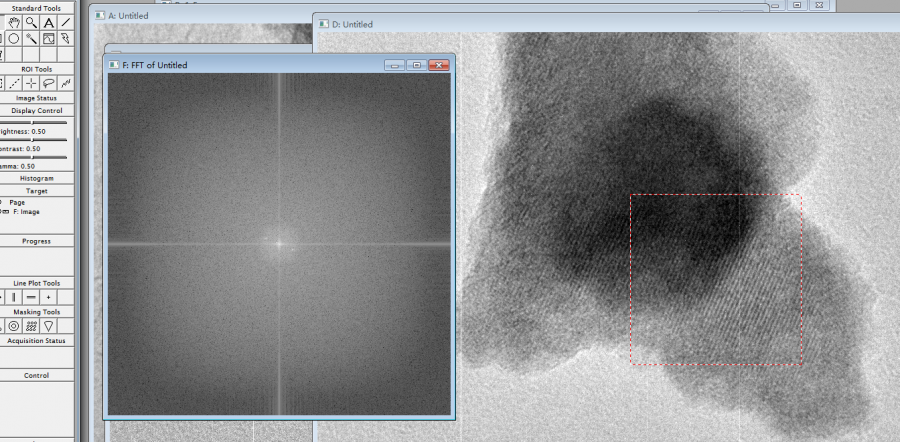This screenshot has height=442, width=900.
Task: Expand the Image Status palette
Action: click(36, 98)
